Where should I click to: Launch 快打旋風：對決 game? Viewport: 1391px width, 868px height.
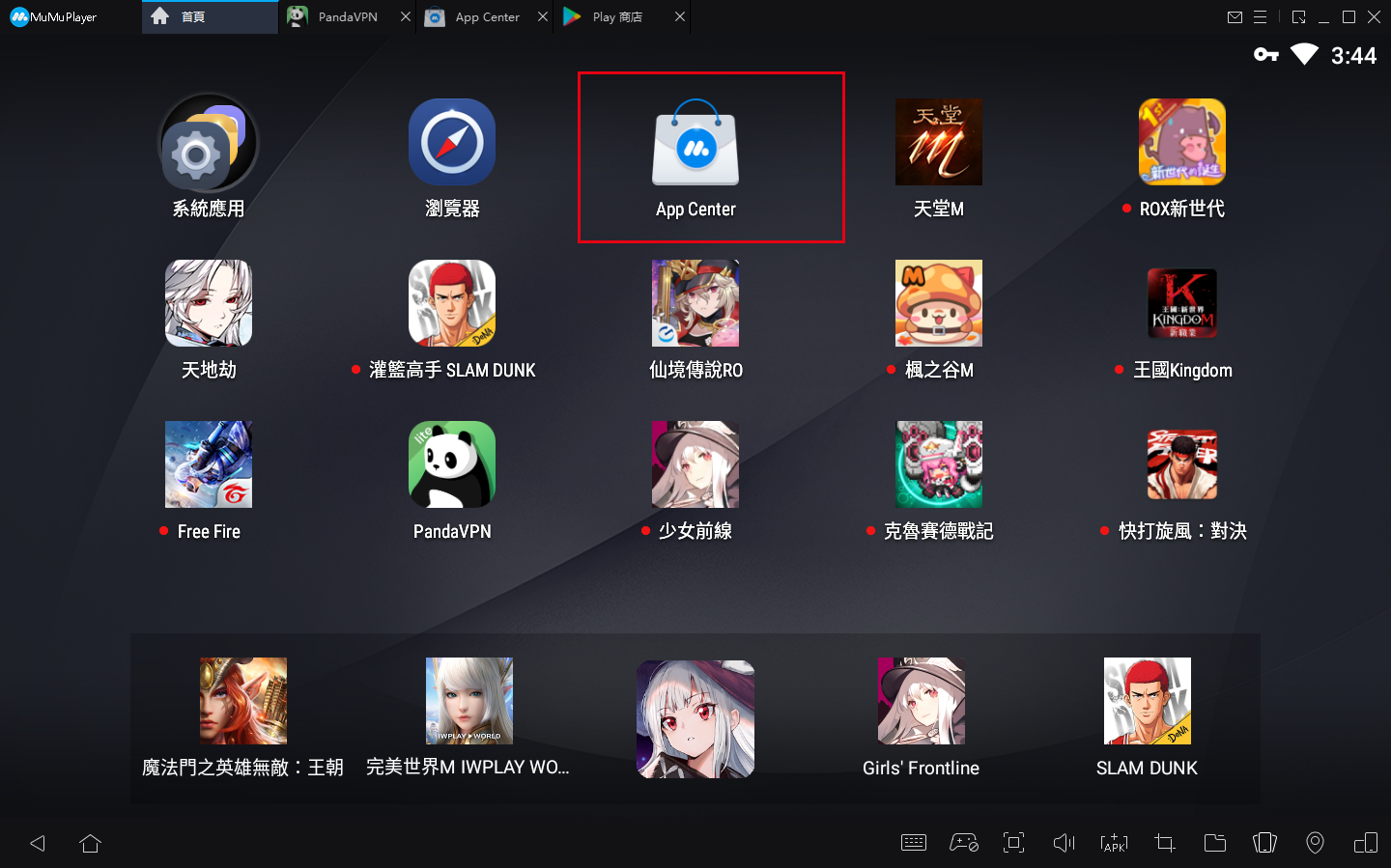click(1182, 464)
